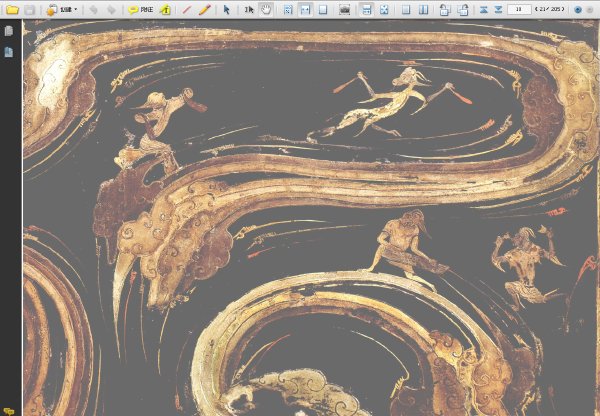The image size is (600, 416).
Task: Click the save disk icon
Action: pyautogui.click(x=30, y=10)
